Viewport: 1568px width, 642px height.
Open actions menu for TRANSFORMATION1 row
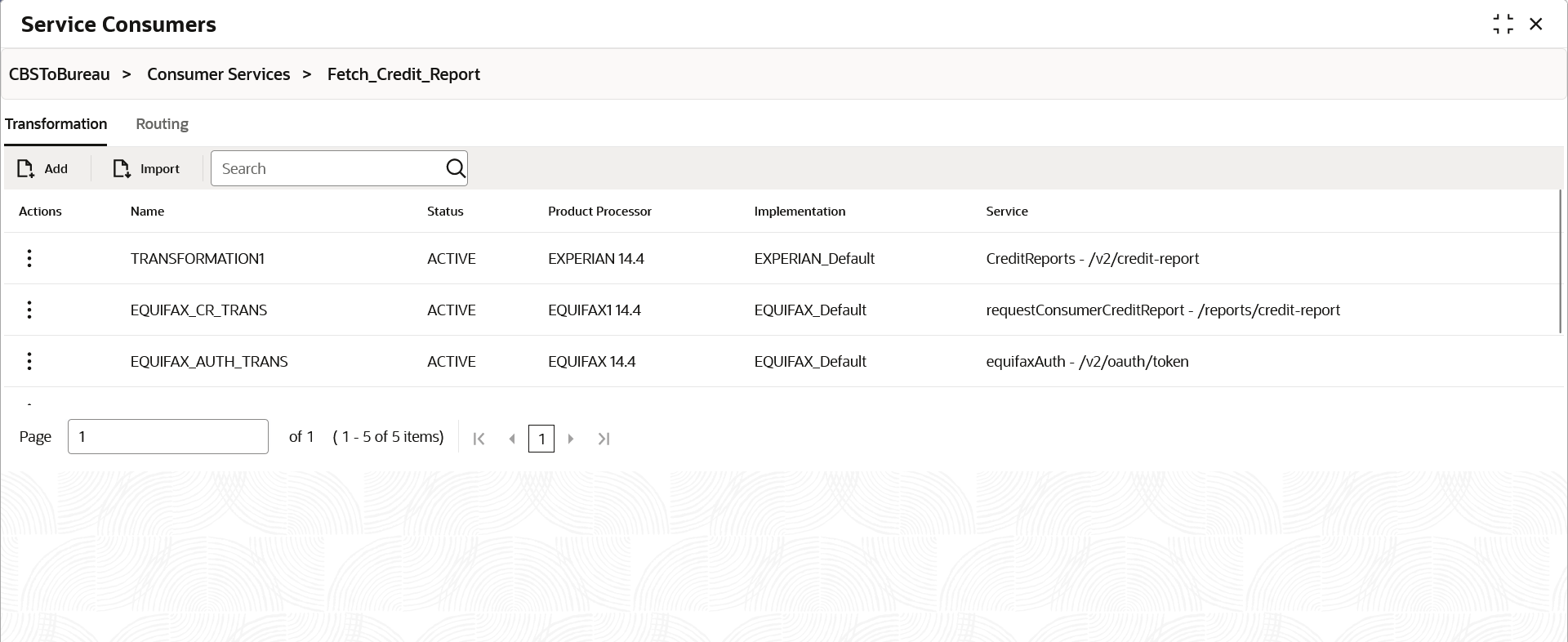[x=29, y=259]
